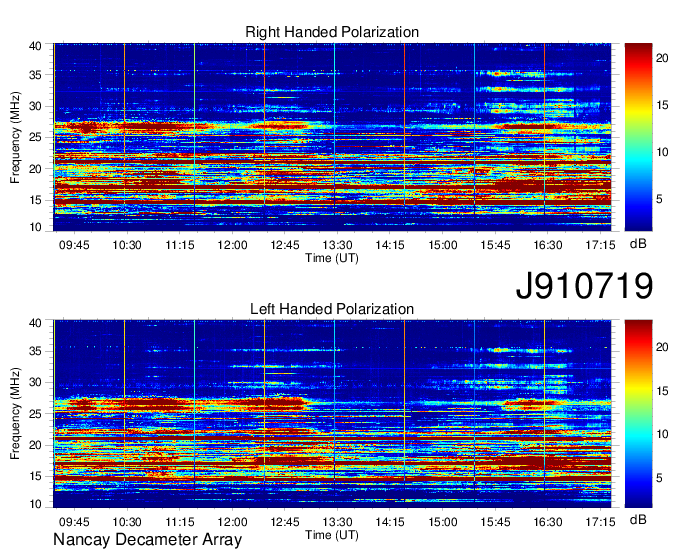The image size is (680, 552).
Task: Click the 15 dB label on Right Handed colorbar
Action: tap(662, 105)
